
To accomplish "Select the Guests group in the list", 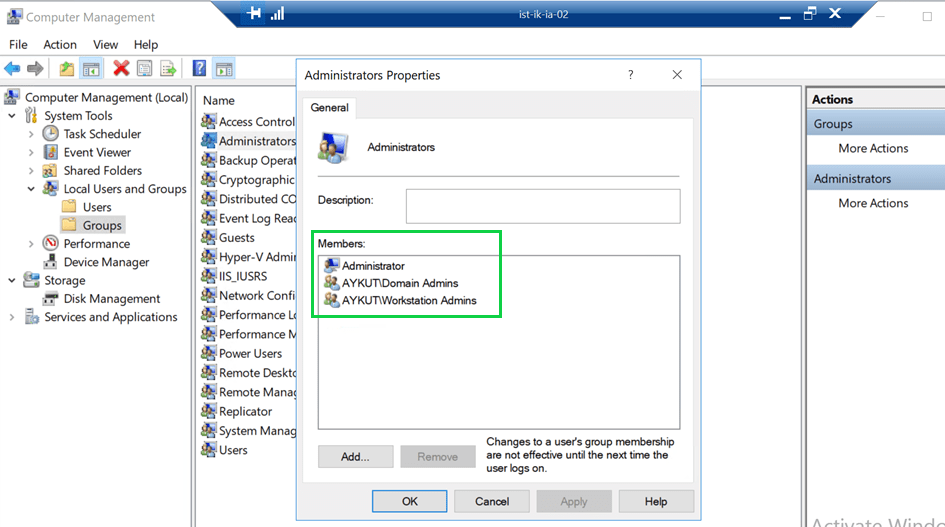I will pyautogui.click(x=237, y=238).
